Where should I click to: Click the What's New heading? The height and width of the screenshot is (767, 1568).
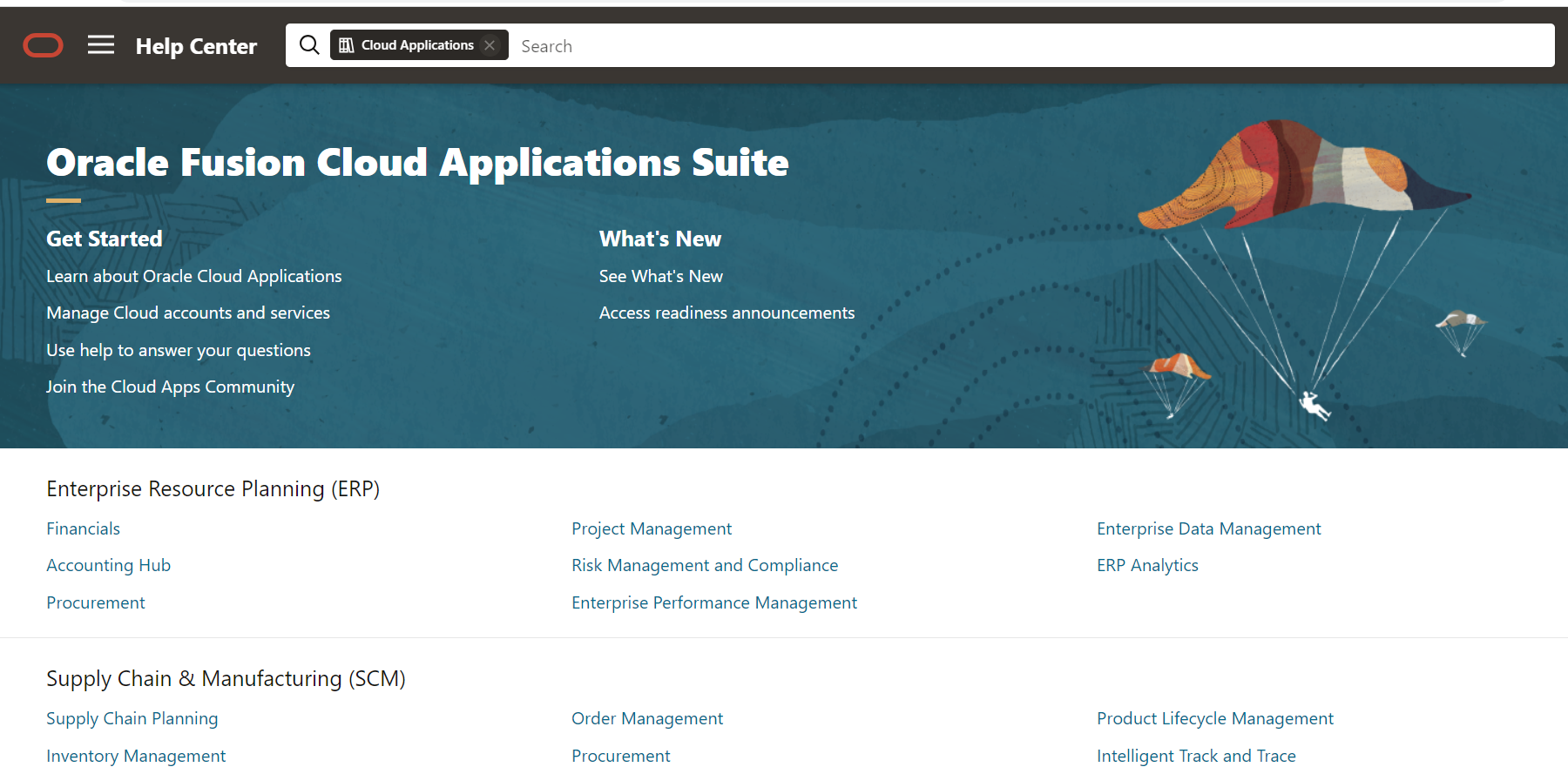point(660,239)
